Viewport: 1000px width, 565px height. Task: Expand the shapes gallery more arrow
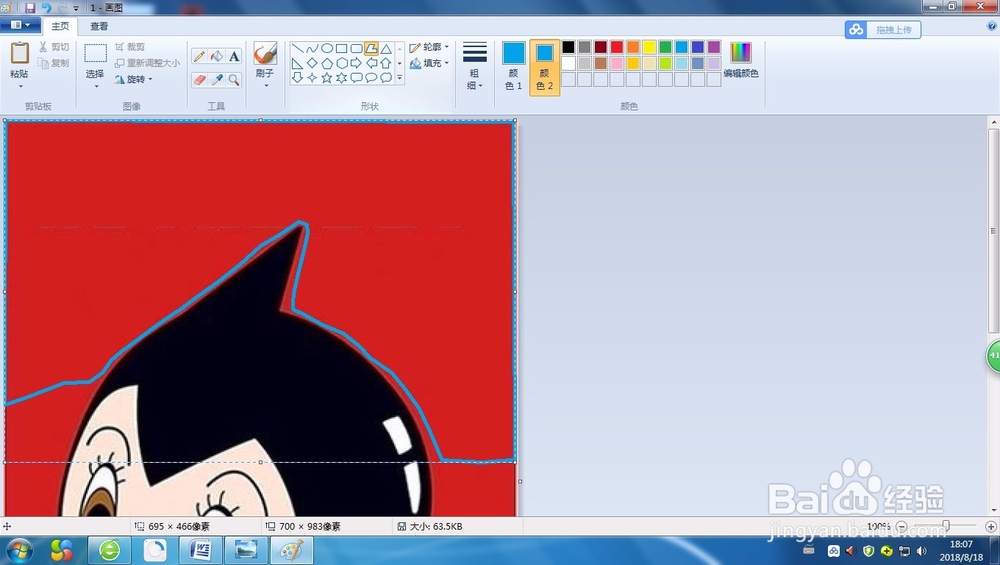tap(400, 78)
